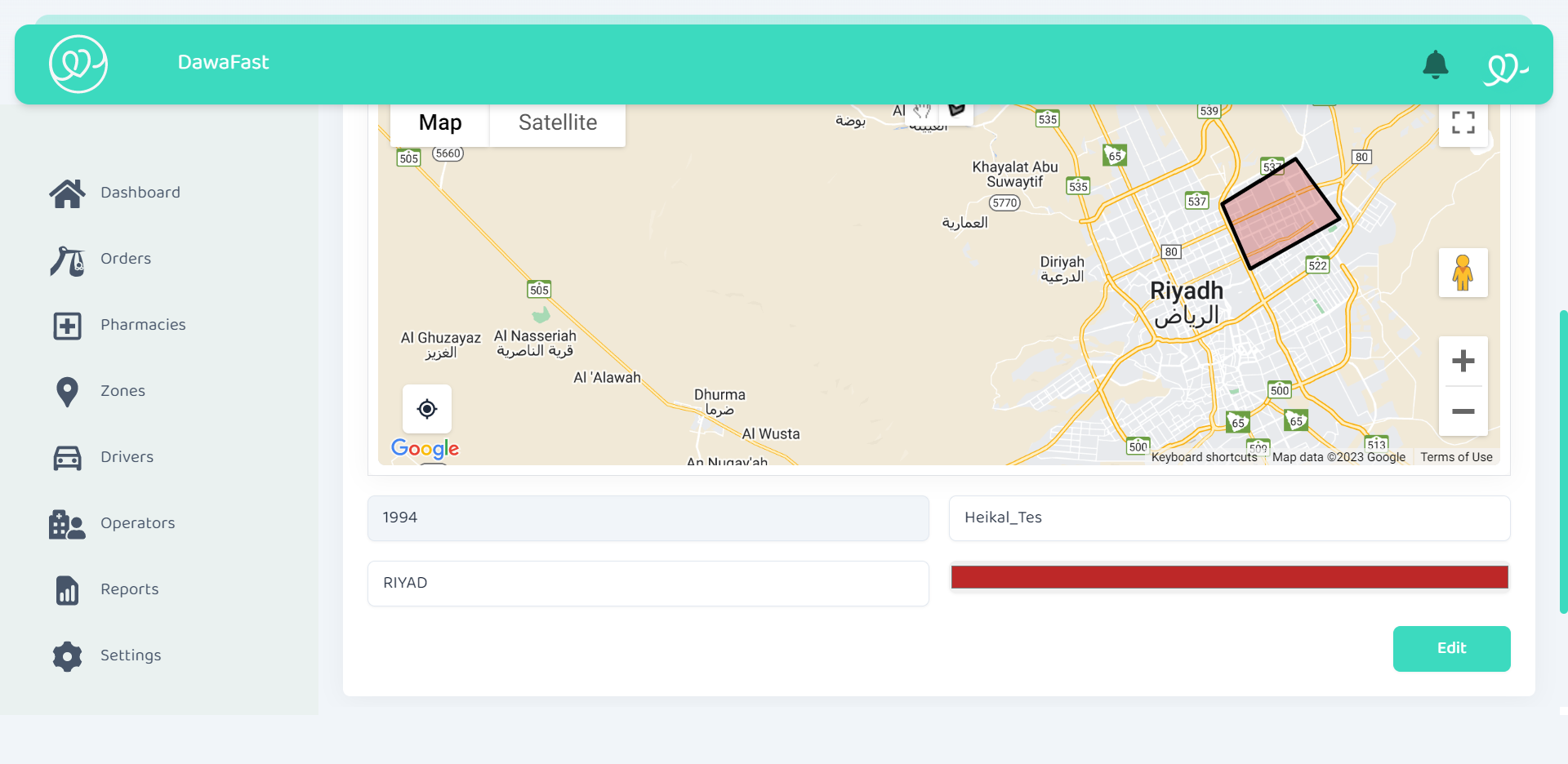Click the notification bell icon
1568x764 pixels.
pos(1435,64)
